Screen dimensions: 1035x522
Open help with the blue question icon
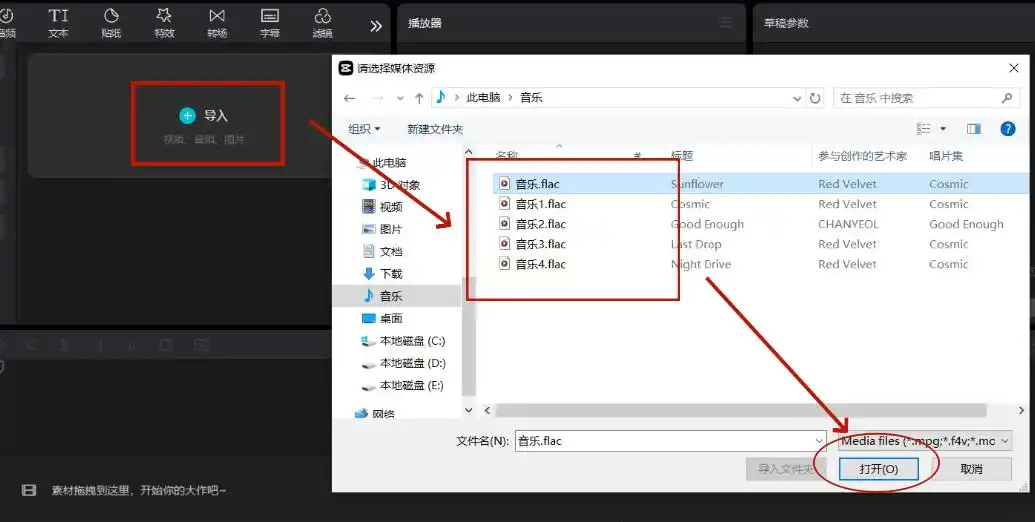coord(1008,129)
